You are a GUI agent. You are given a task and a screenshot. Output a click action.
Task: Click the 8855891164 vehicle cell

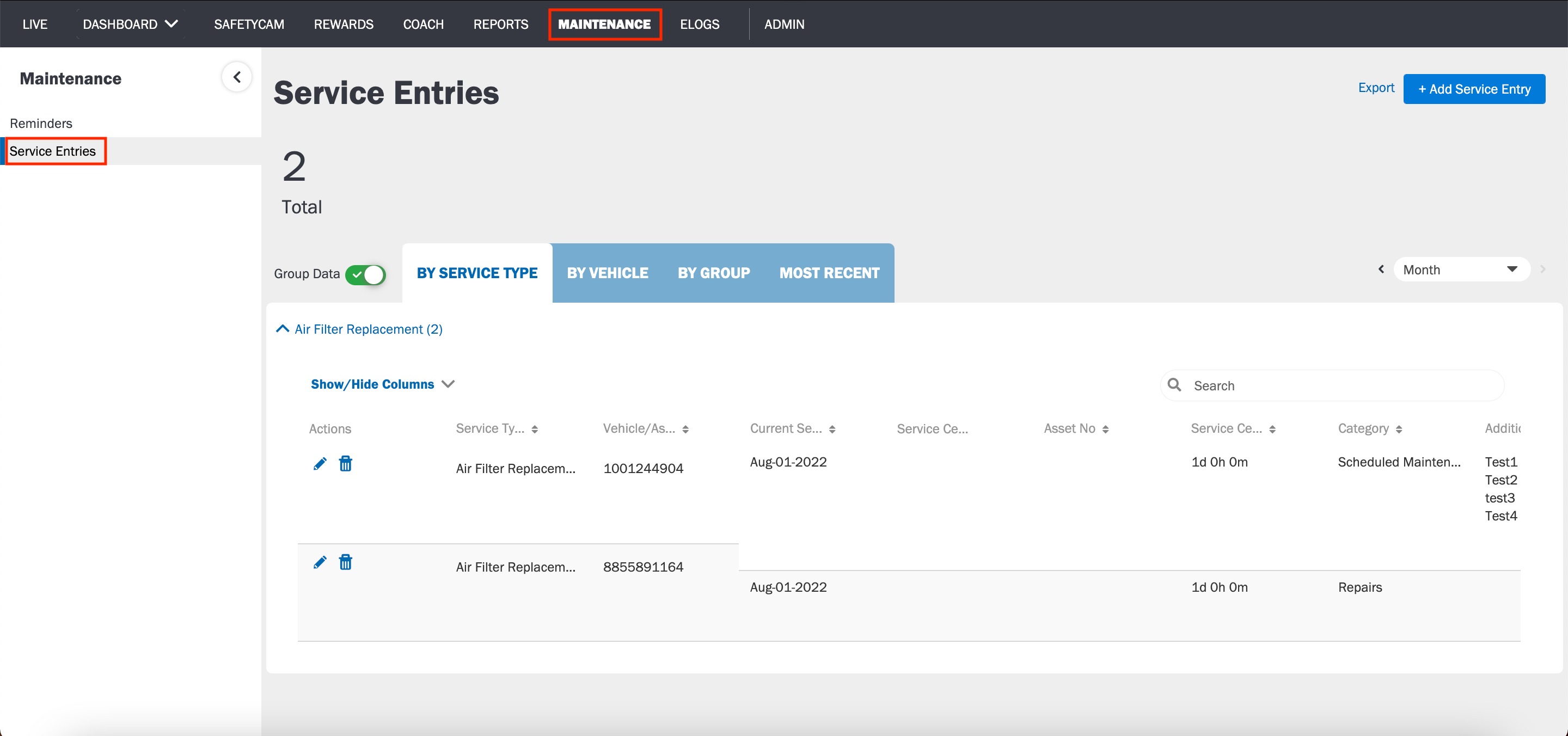[x=643, y=567]
